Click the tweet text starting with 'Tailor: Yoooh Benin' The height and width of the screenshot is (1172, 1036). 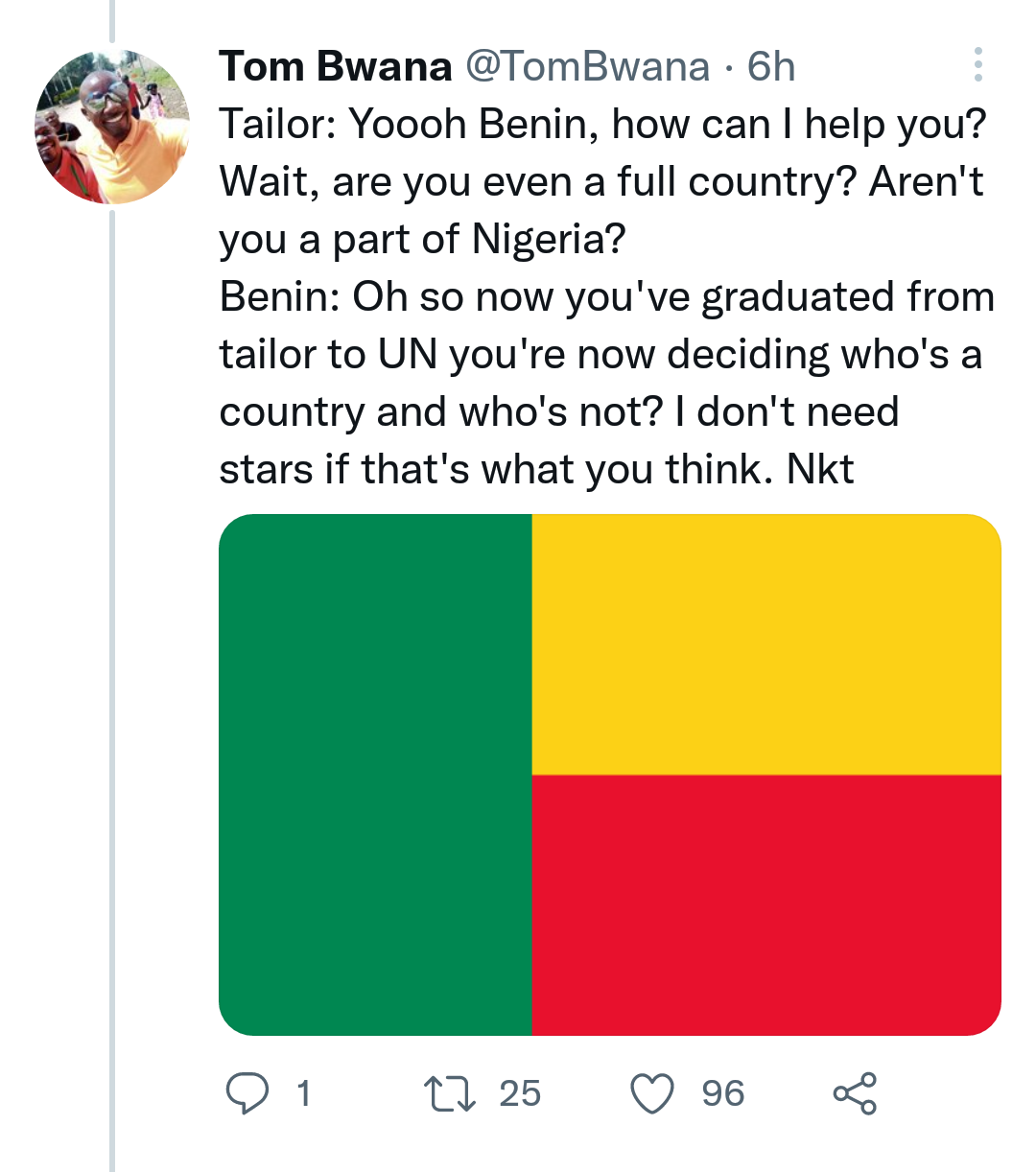coord(601,125)
